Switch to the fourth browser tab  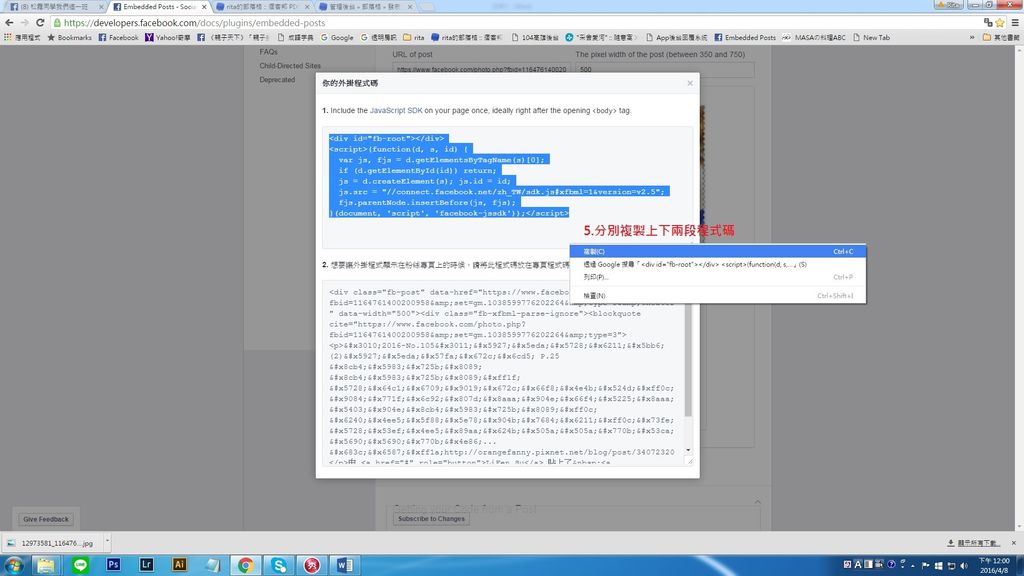(364, 7)
